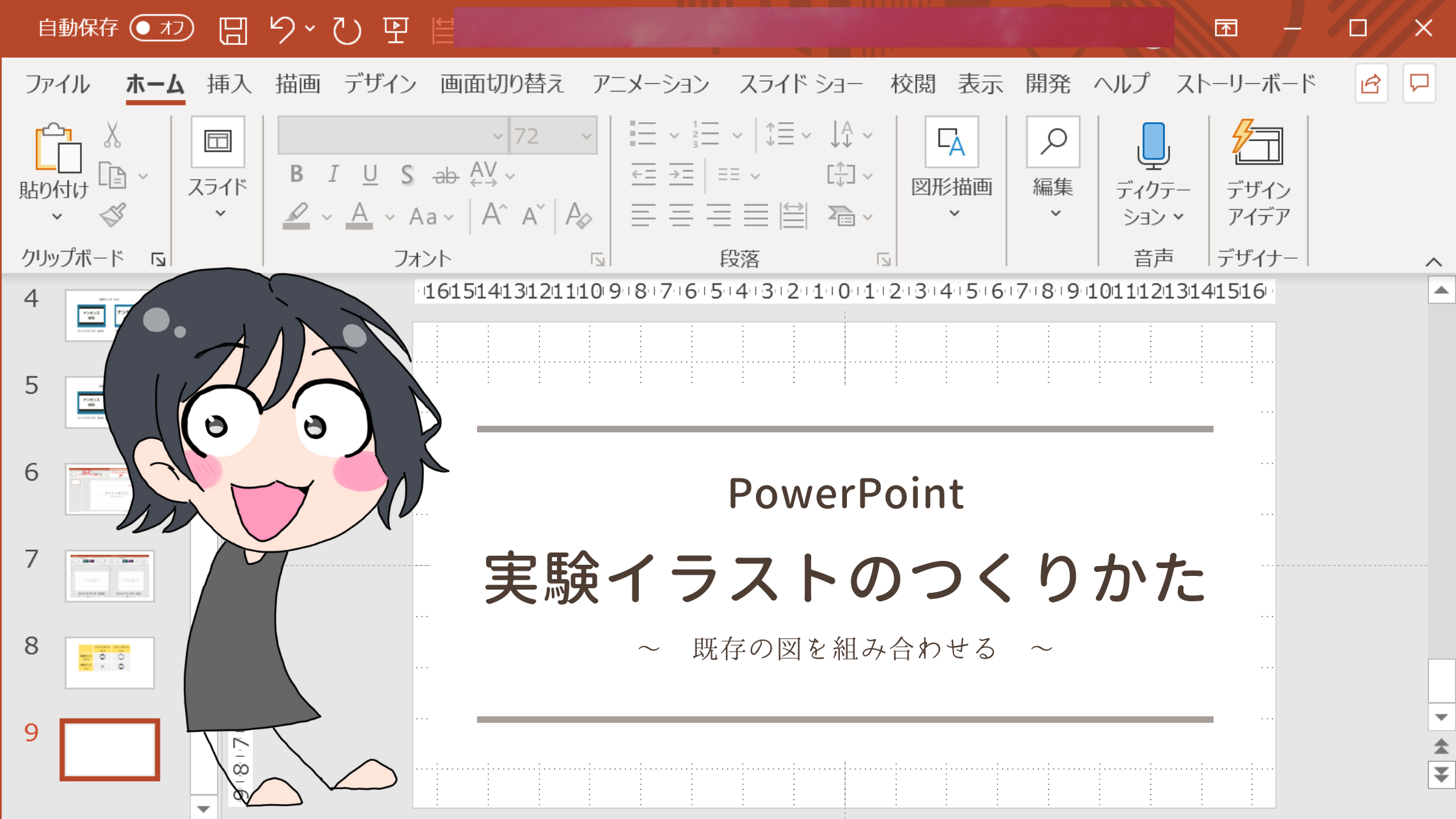Click the Save icon in the title bar

pos(233,30)
